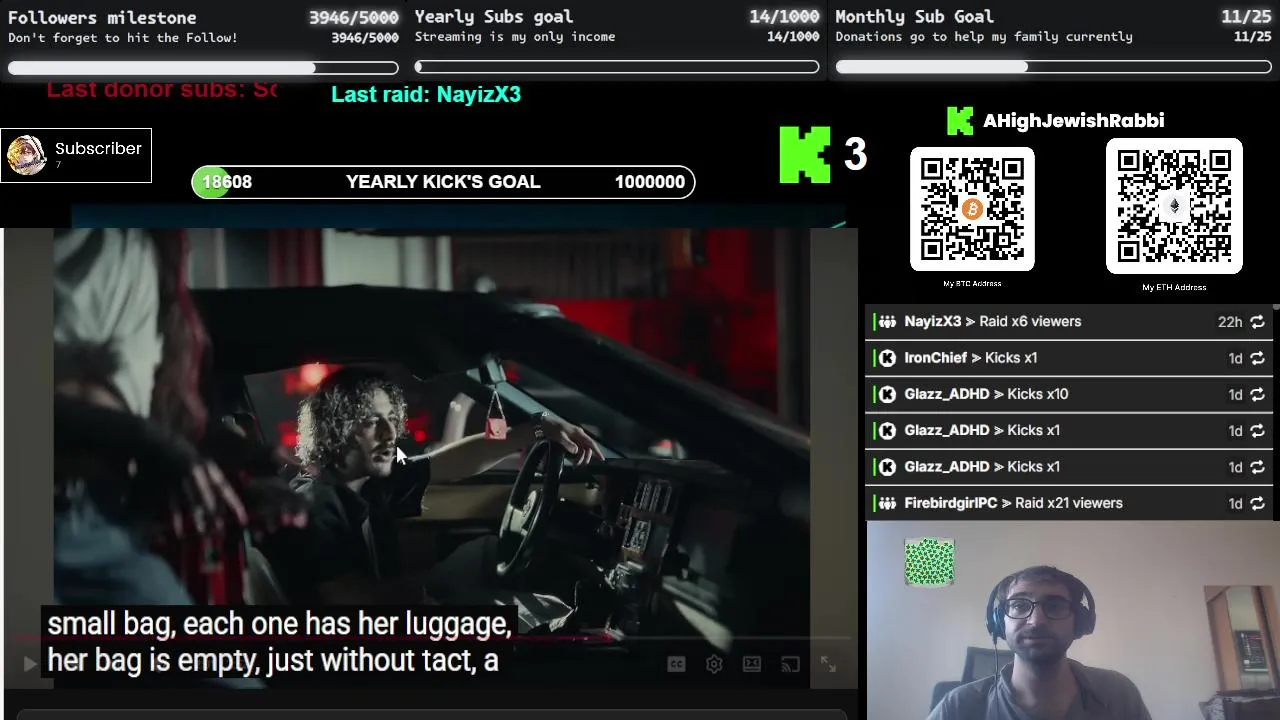
Task: Open the video settings gear
Action: tap(714, 664)
